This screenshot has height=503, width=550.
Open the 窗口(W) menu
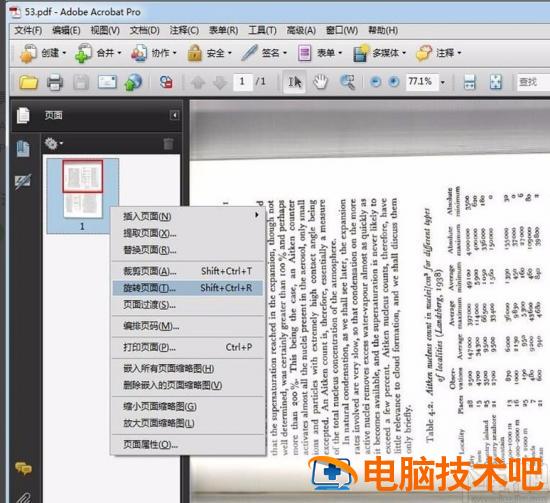tap(342, 31)
